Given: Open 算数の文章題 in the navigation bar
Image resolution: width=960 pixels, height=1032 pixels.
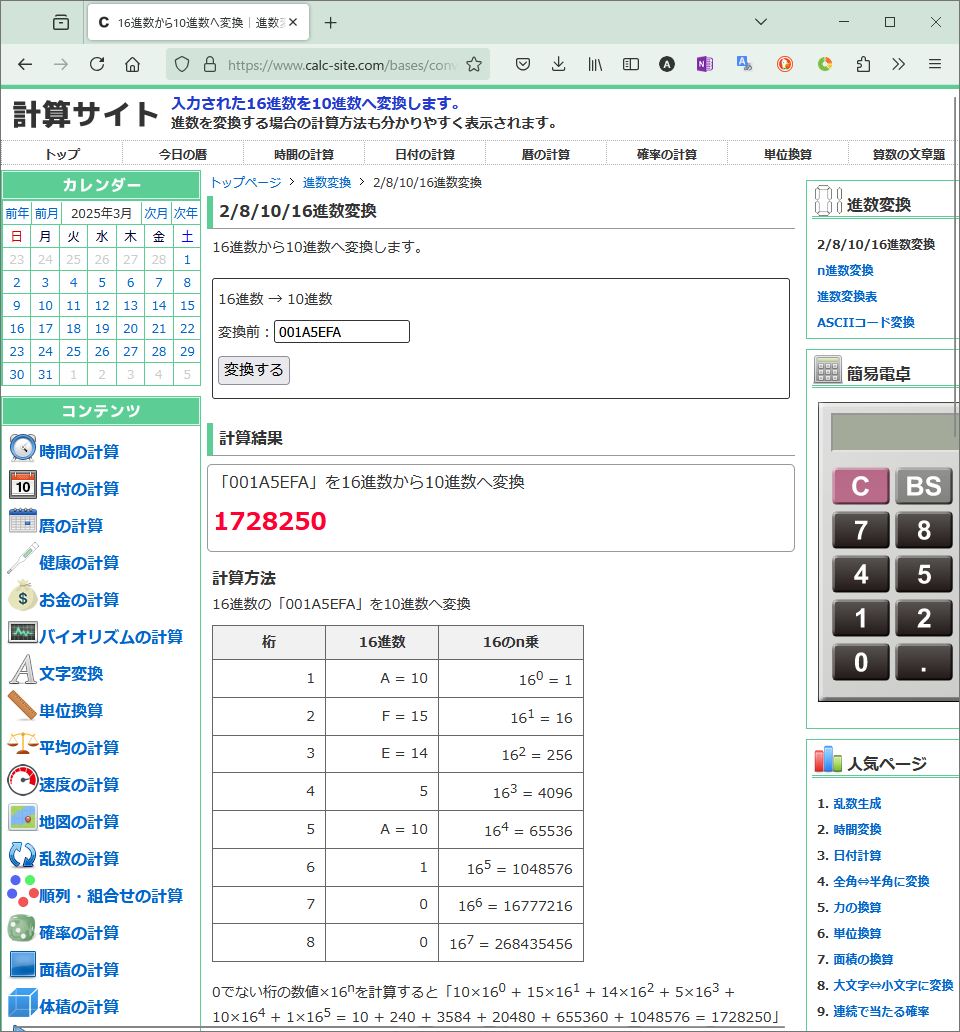Looking at the screenshot, I should [x=908, y=154].
